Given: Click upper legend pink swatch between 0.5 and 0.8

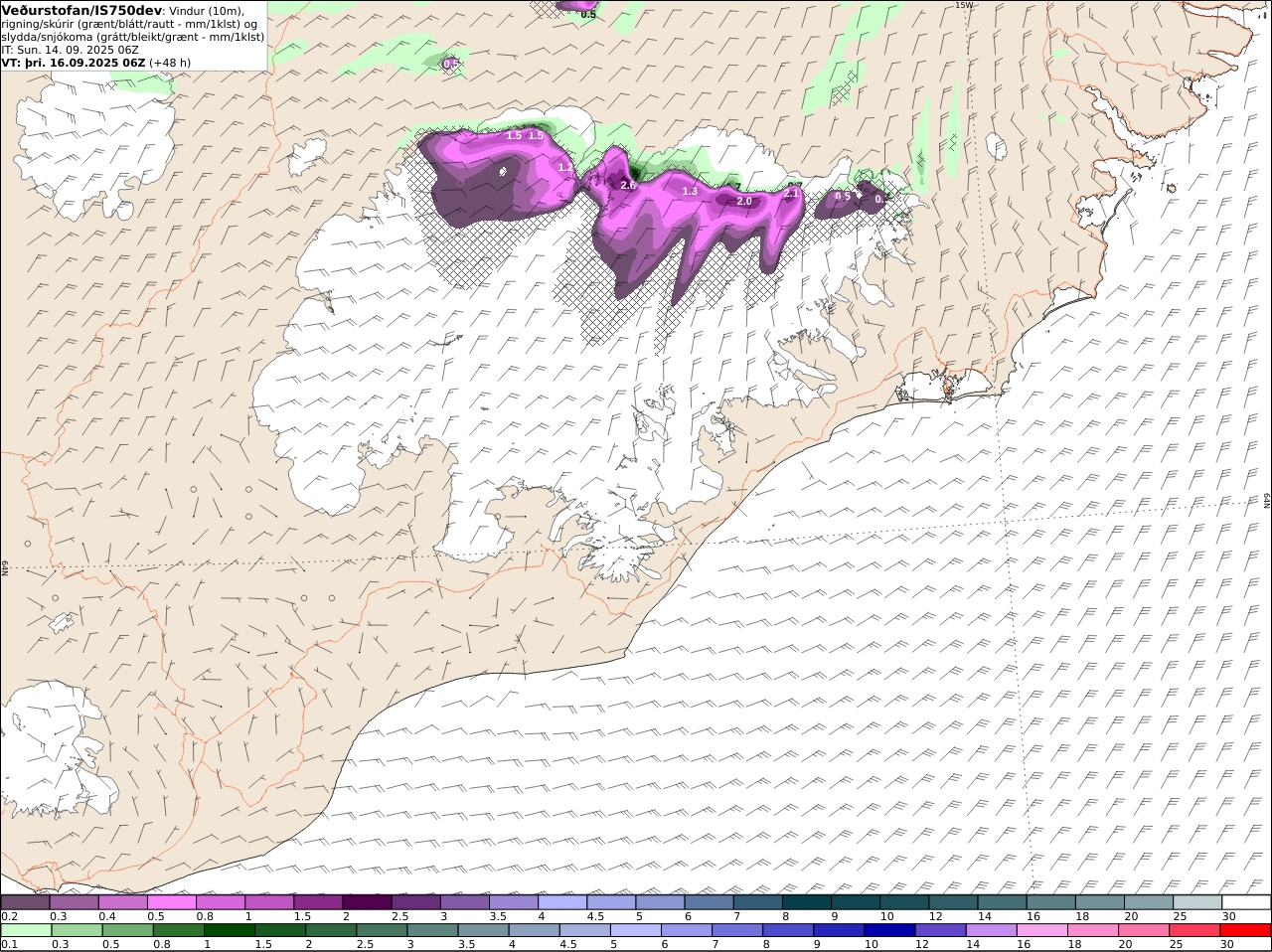Looking at the screenshot, I should pos(171,902).
